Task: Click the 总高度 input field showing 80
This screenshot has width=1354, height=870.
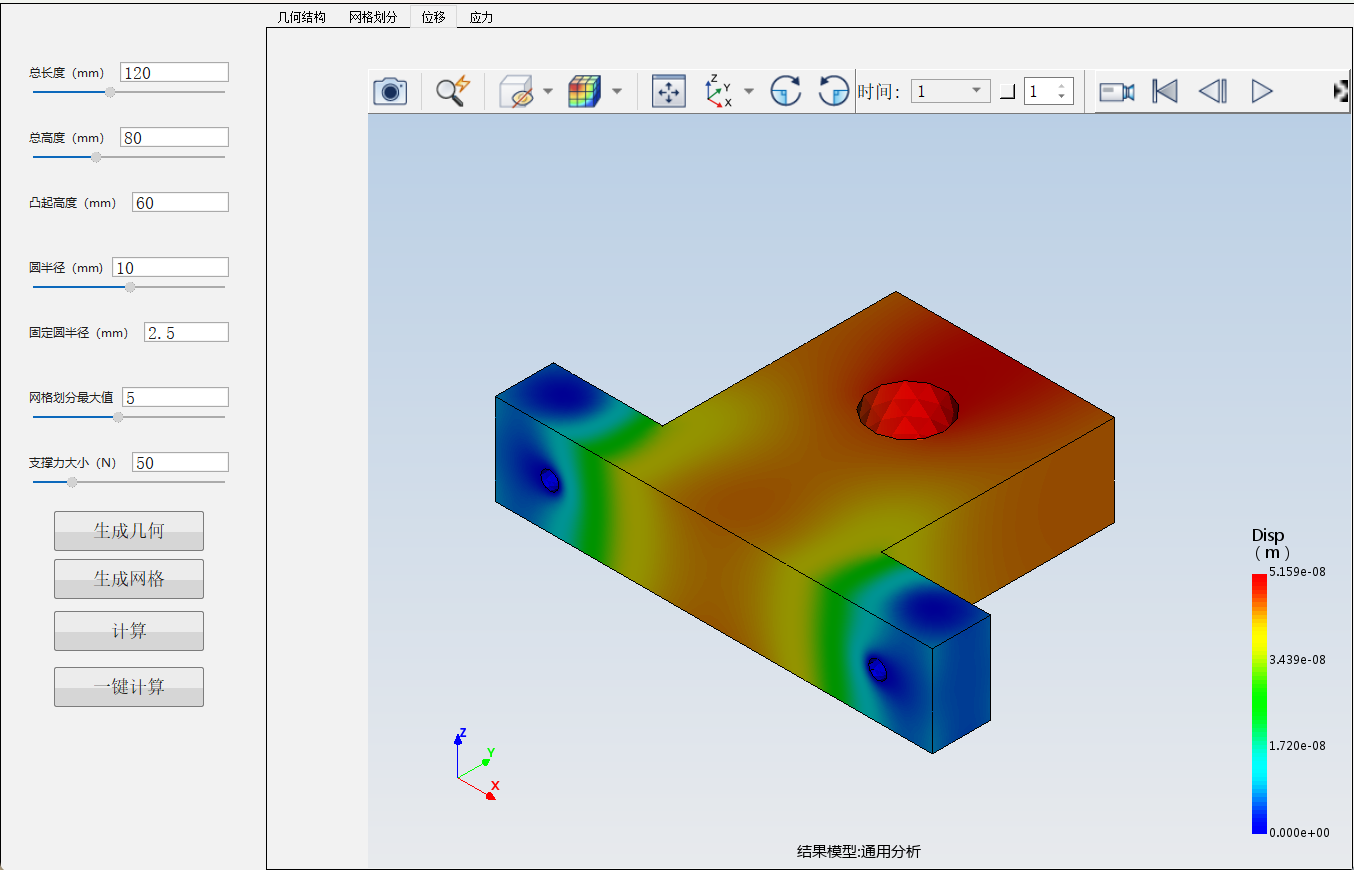Action: coord(174,137)
